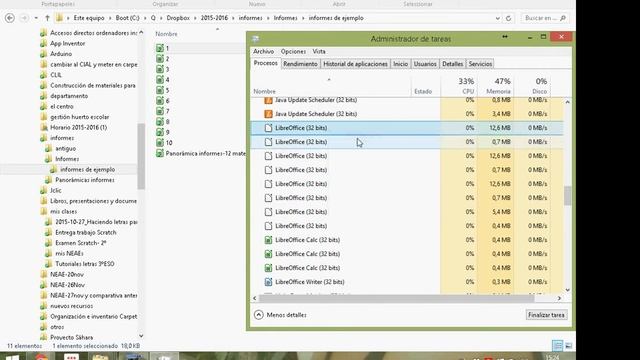
Task: Open 'mis clases' folder in tree
Action: click(x=63, y=211)
